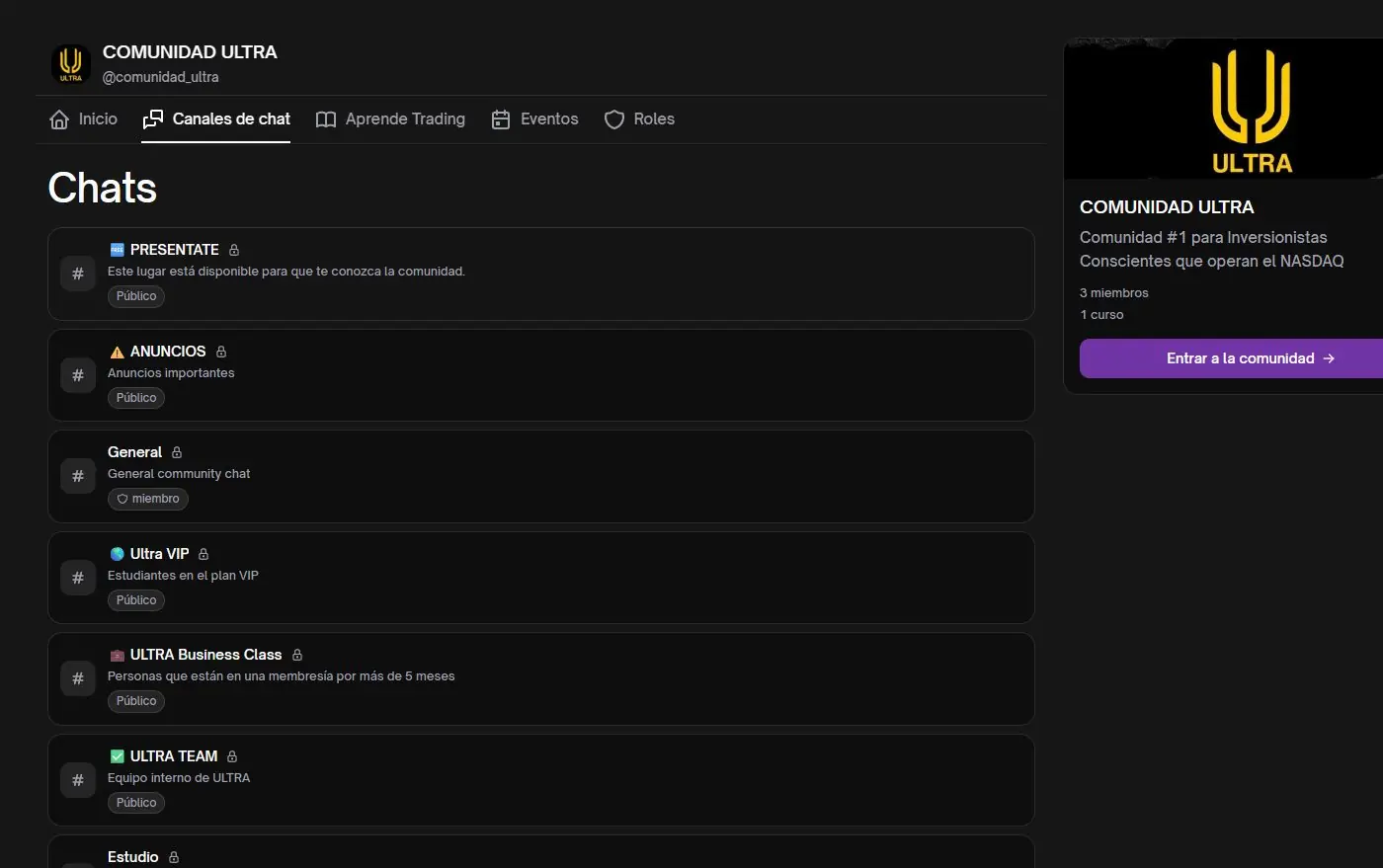Click the Público tag under ULTRA Business Class
Screen dimensions: 1383x868
136,701
